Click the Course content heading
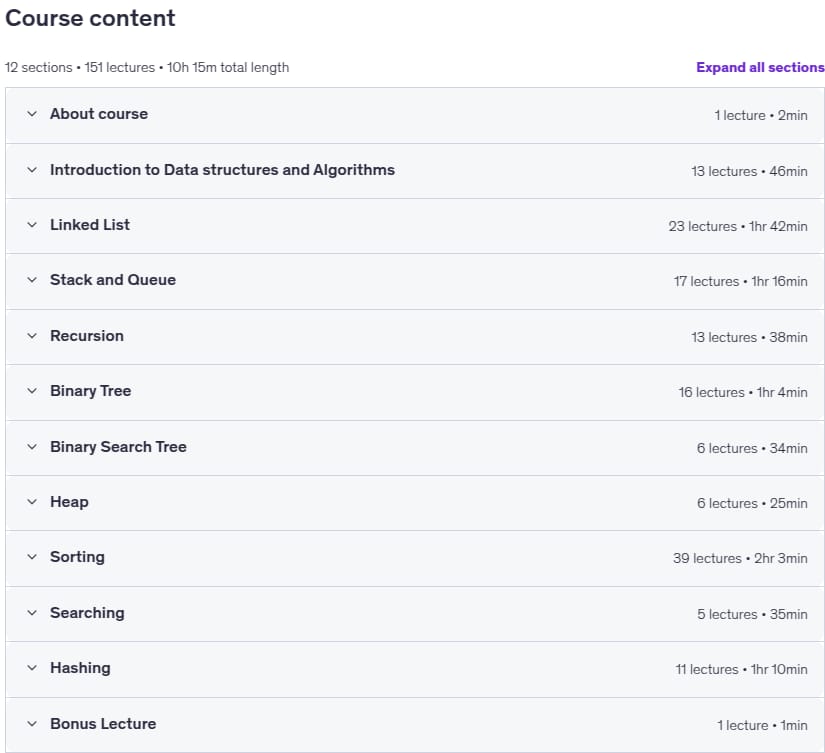This screenshot has height=753, width=825. (90, 18)
